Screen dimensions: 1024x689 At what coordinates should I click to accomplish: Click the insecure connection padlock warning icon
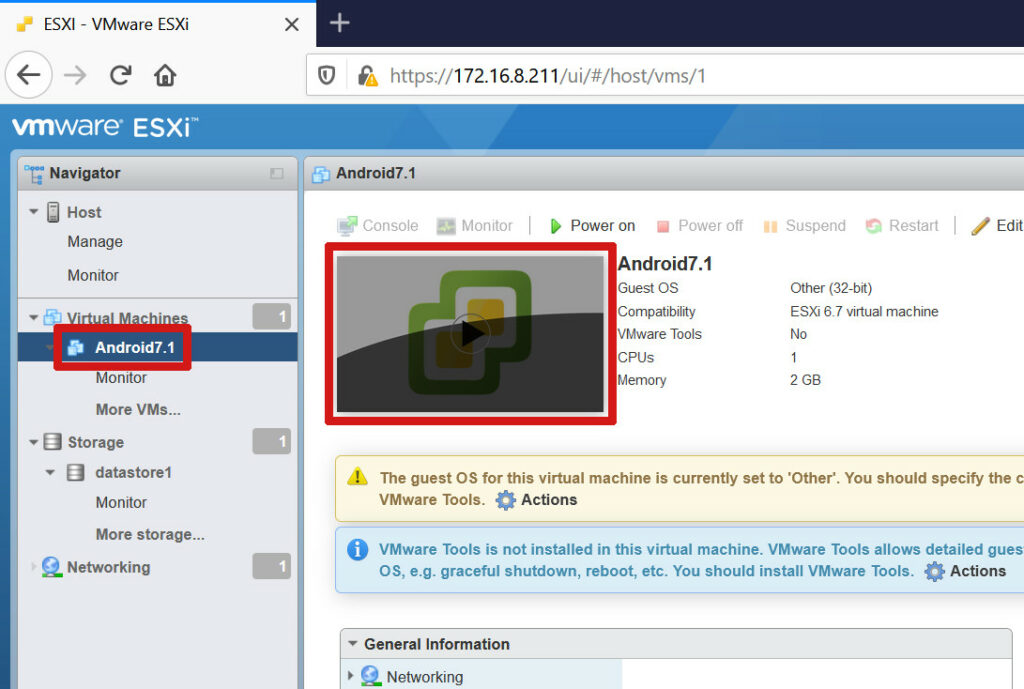coord(368,76)
